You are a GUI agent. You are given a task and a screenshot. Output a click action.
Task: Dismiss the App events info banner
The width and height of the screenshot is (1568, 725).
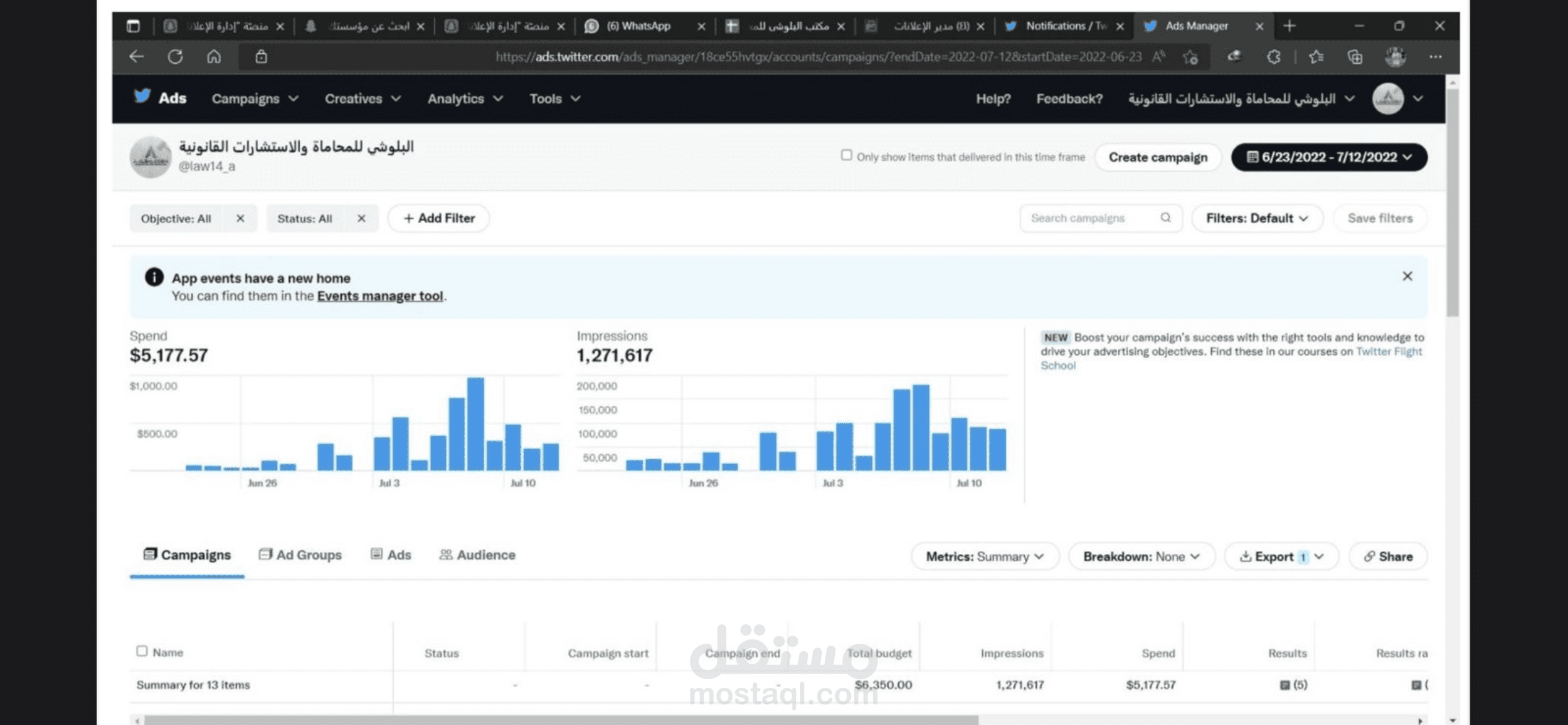click(x=1407, y=276)
